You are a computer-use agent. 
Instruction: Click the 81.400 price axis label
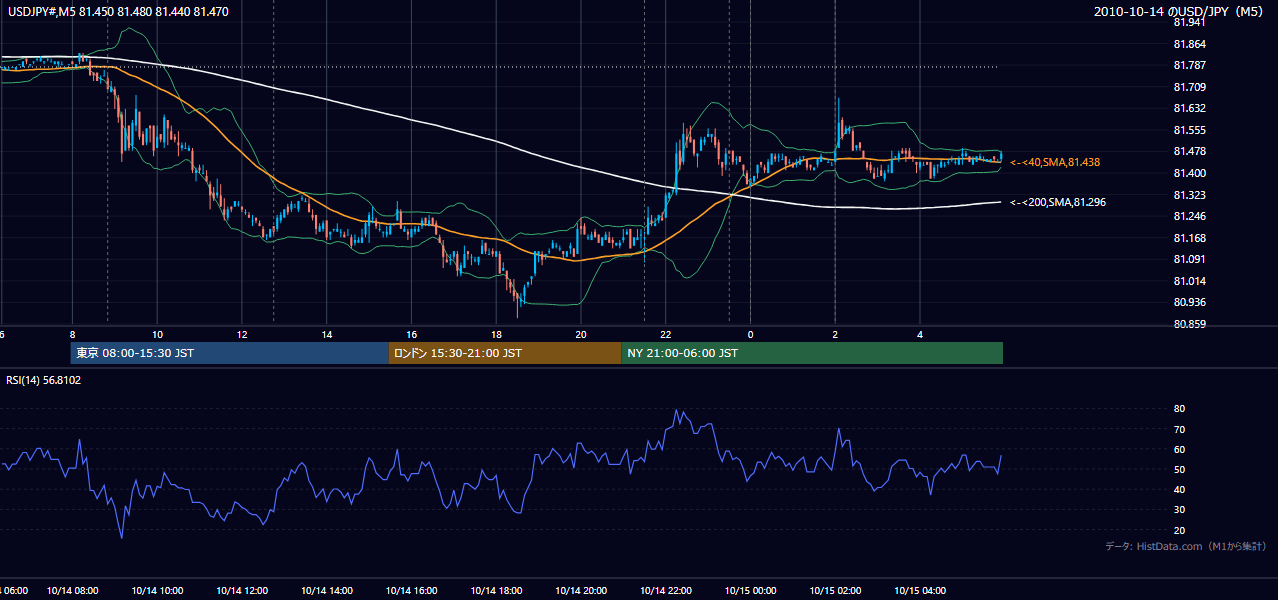1189,173
